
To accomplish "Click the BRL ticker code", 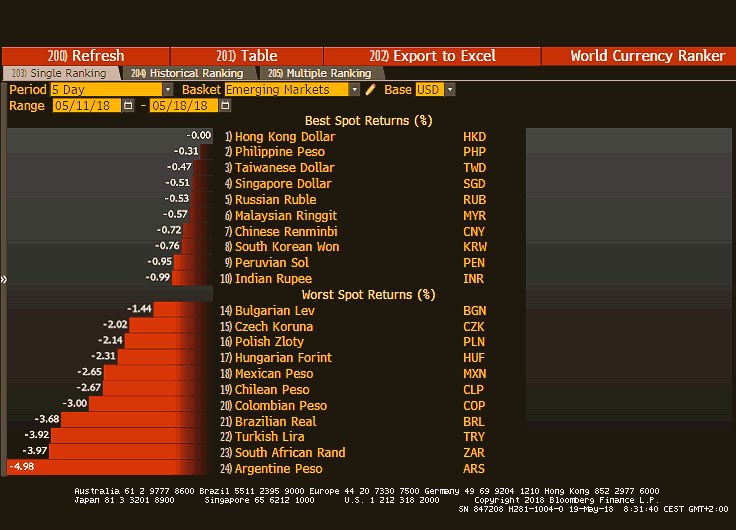I will click(474, 422).
